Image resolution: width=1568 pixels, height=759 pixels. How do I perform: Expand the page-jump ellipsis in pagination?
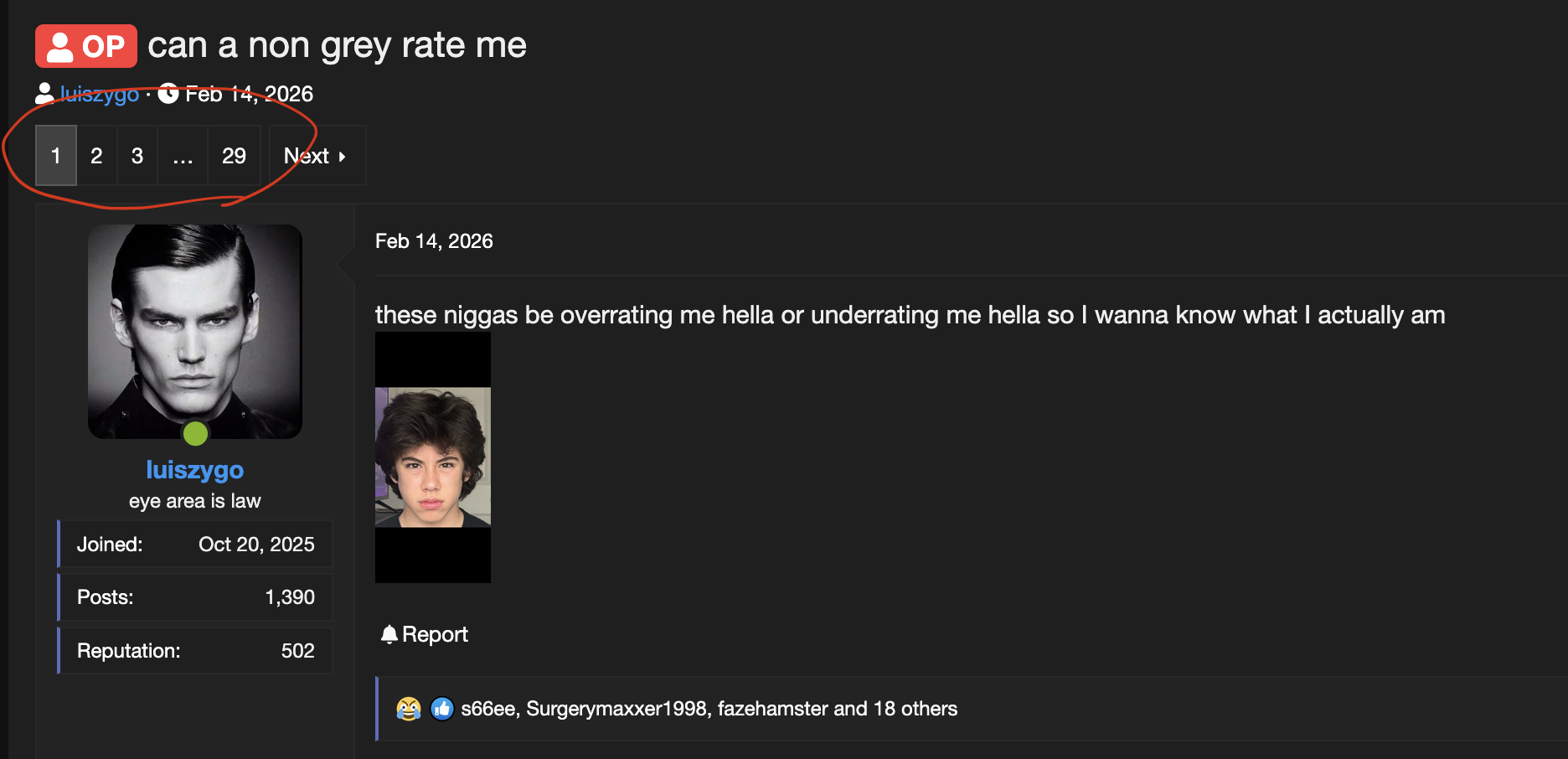(183, 156)
